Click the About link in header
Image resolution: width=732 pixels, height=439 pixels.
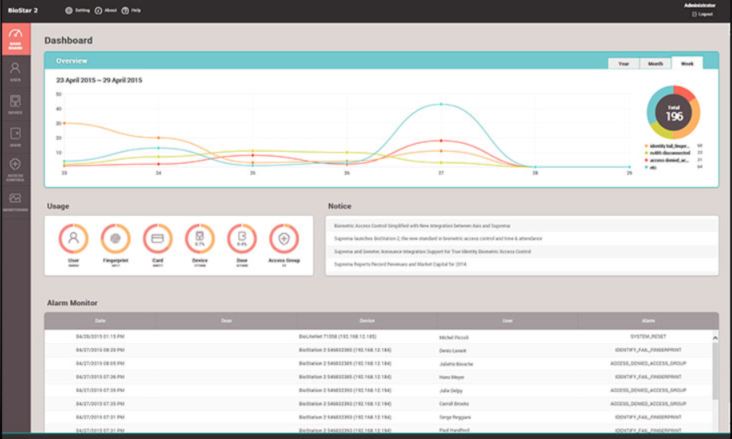pyautogui.click(x=104, y=10)
